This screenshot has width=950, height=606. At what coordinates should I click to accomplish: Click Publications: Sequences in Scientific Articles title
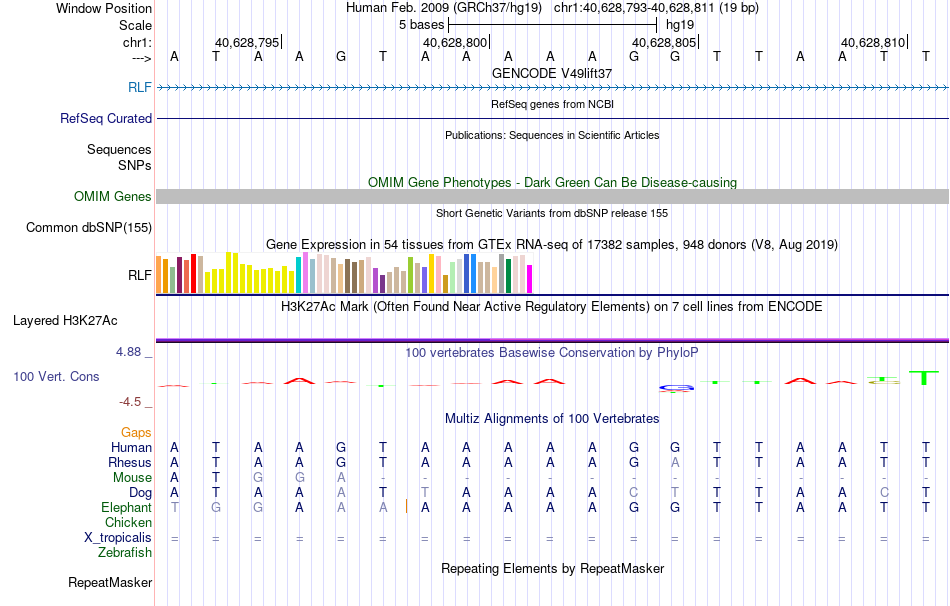552,135
